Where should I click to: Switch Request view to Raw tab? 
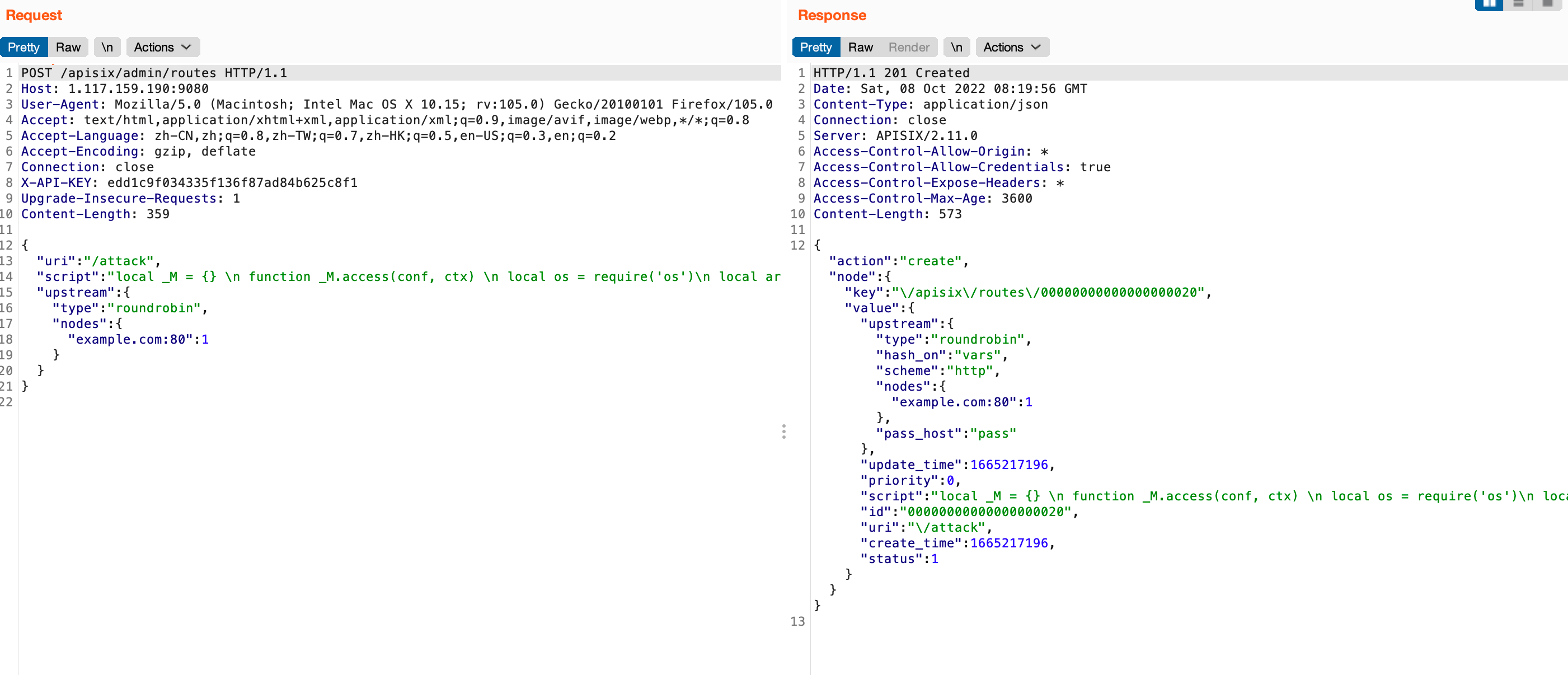[68, 48]
